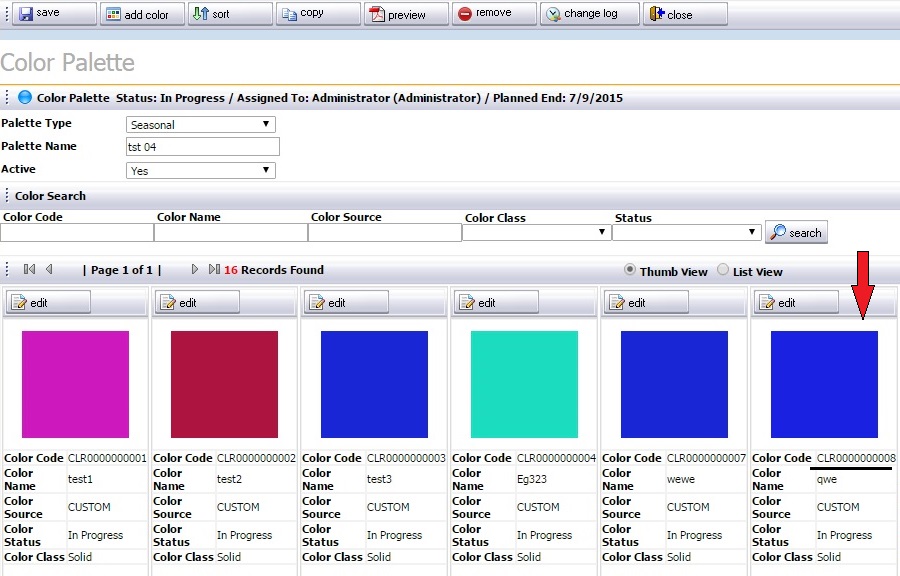Expand the Active dropdown

click(x=201, y=170)
